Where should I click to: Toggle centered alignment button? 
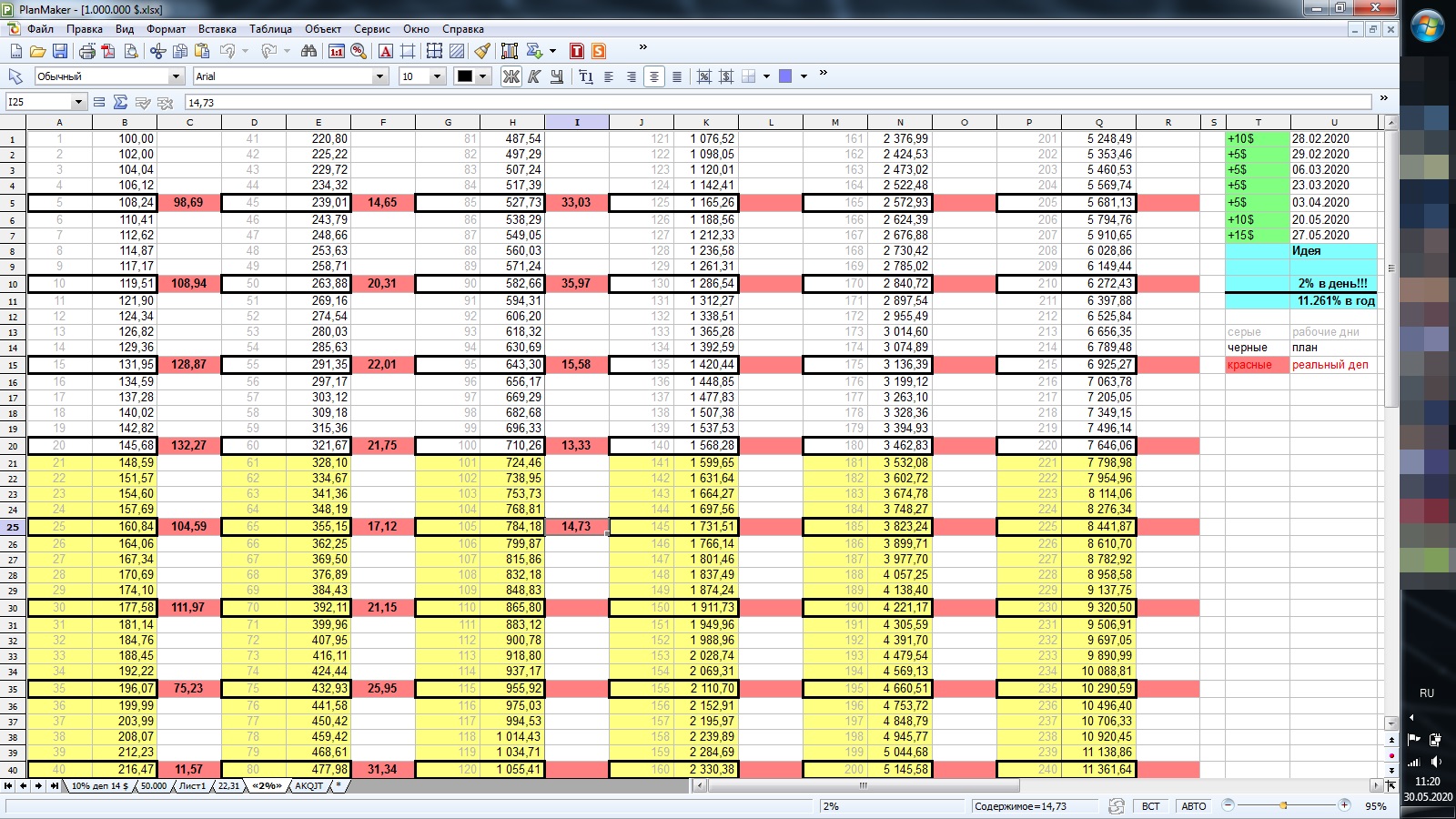653,77
